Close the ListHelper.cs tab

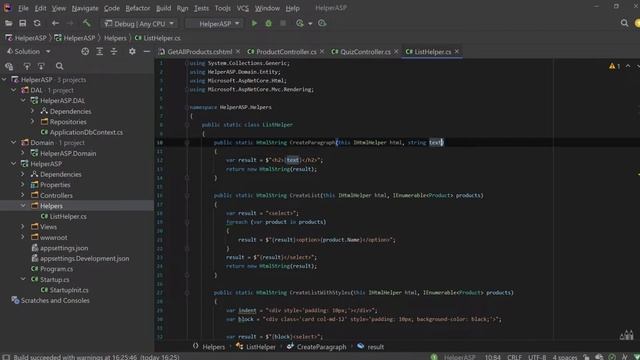pos(457,51)
